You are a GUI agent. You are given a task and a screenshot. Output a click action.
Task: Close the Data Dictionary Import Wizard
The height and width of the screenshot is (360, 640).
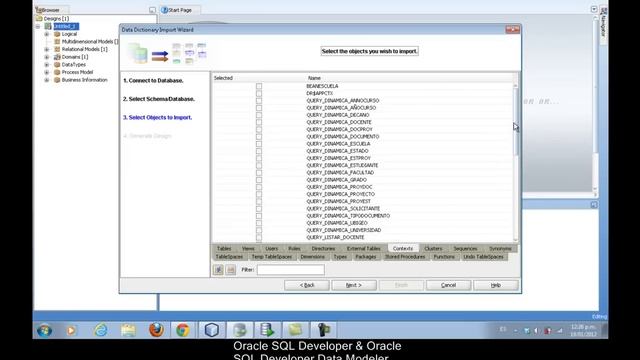coord(512,29)
